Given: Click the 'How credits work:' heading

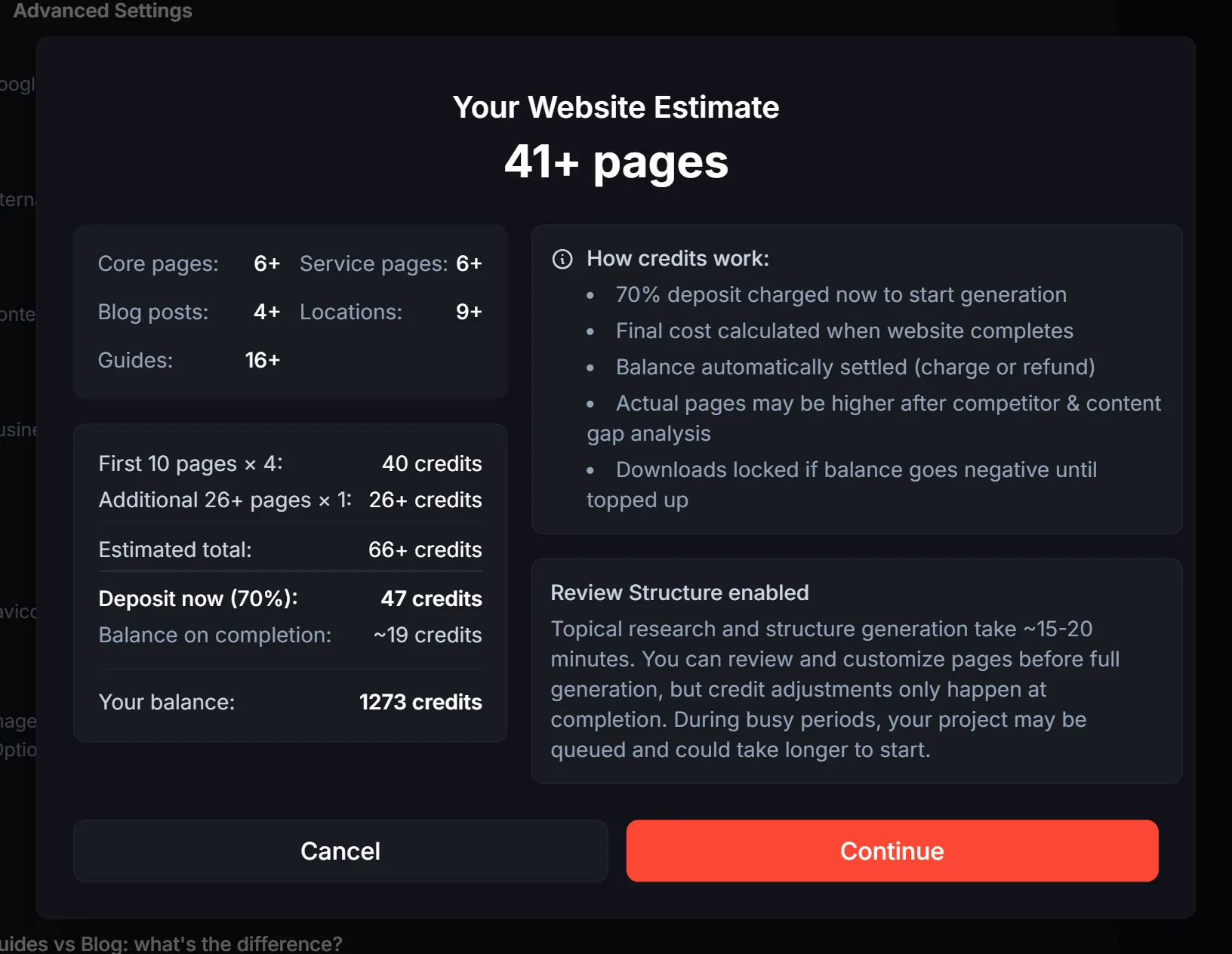Looking at the screenshot, I should [x=678, y=258].
